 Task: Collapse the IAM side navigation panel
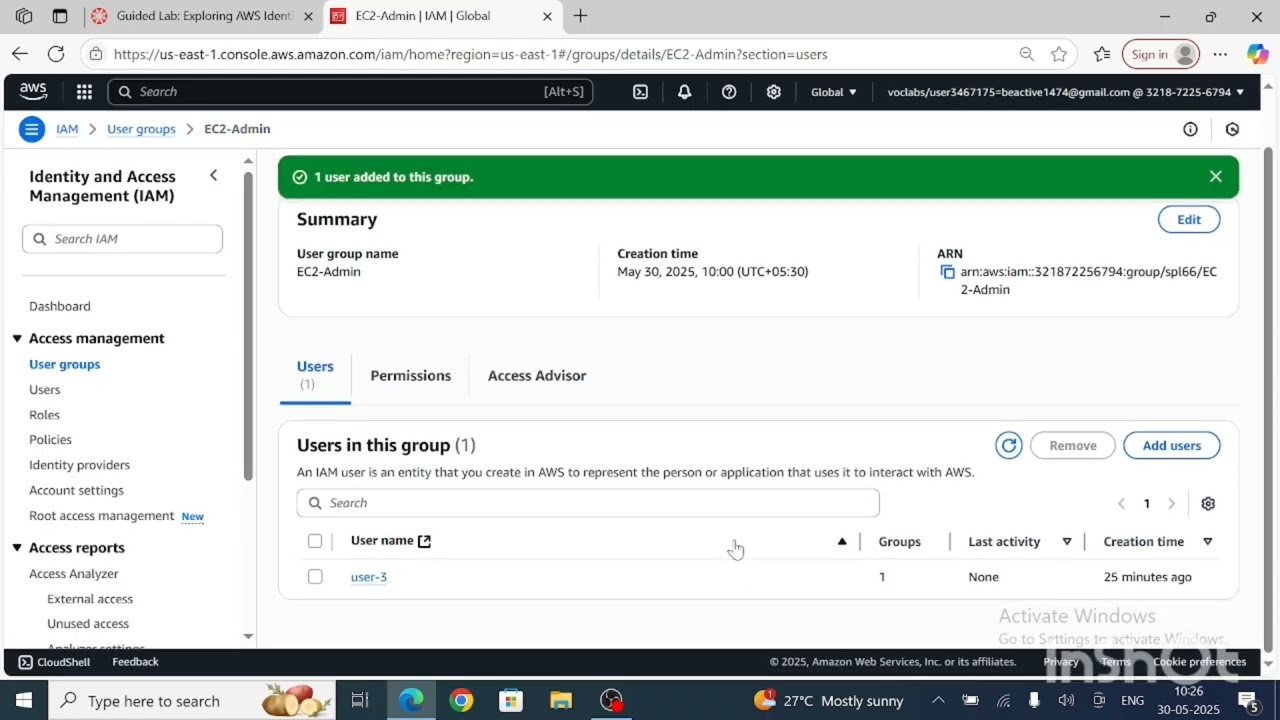213,175
